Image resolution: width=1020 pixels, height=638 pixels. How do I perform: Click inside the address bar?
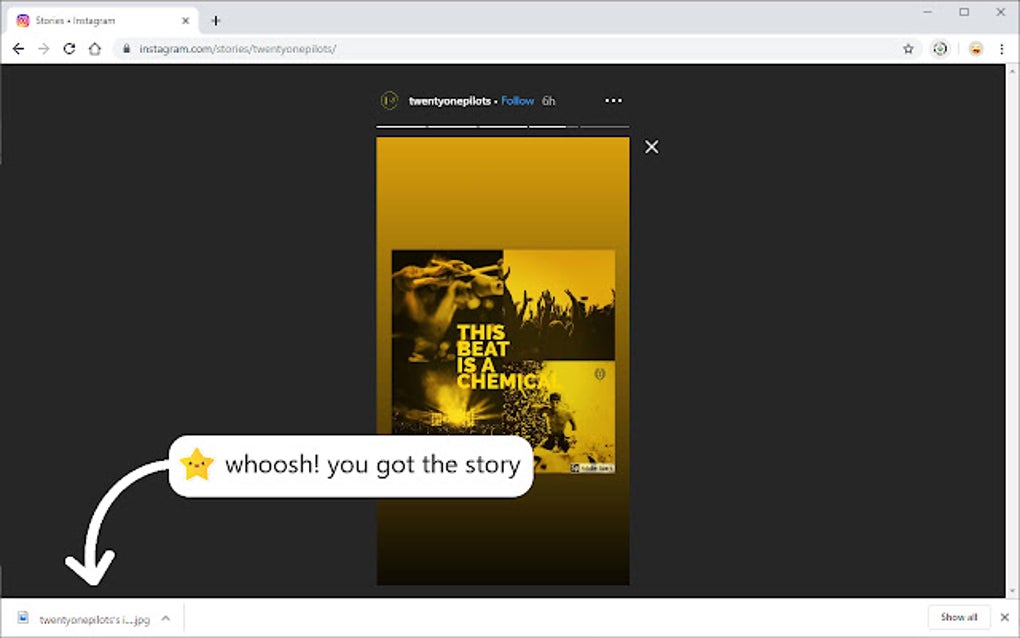point(400,47)
